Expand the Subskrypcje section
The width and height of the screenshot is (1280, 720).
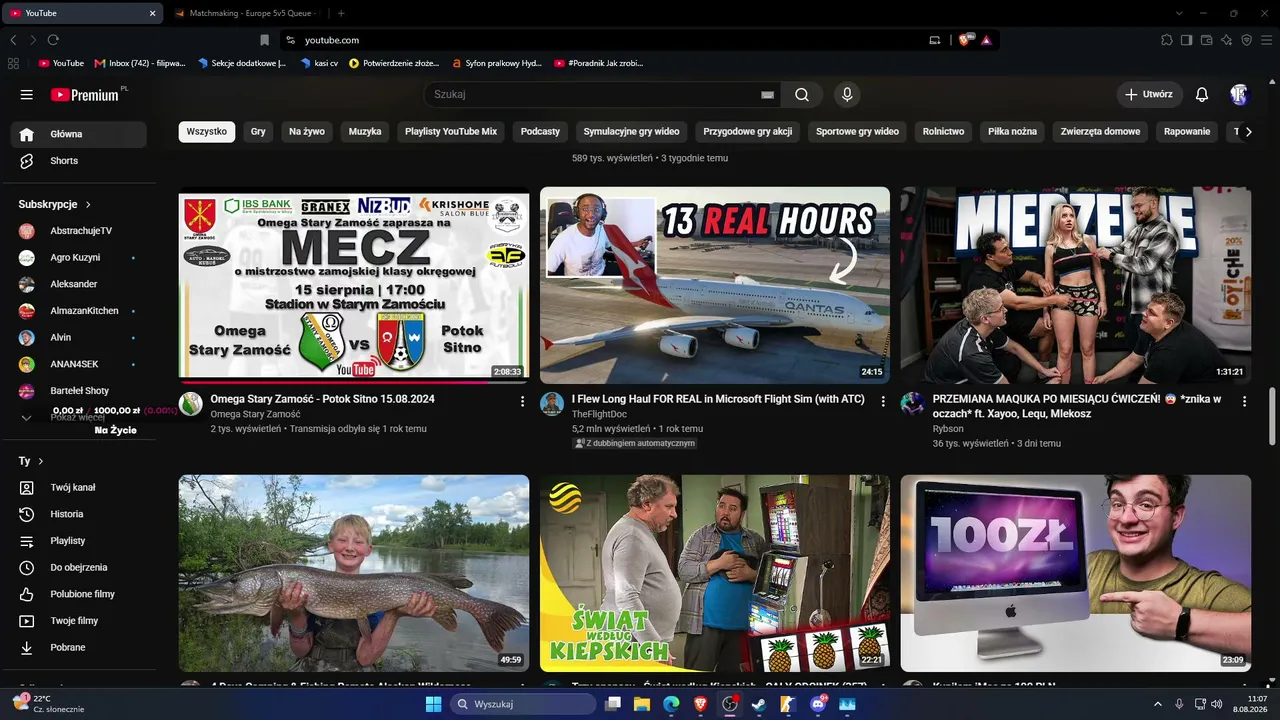click(x=88, y=204)
